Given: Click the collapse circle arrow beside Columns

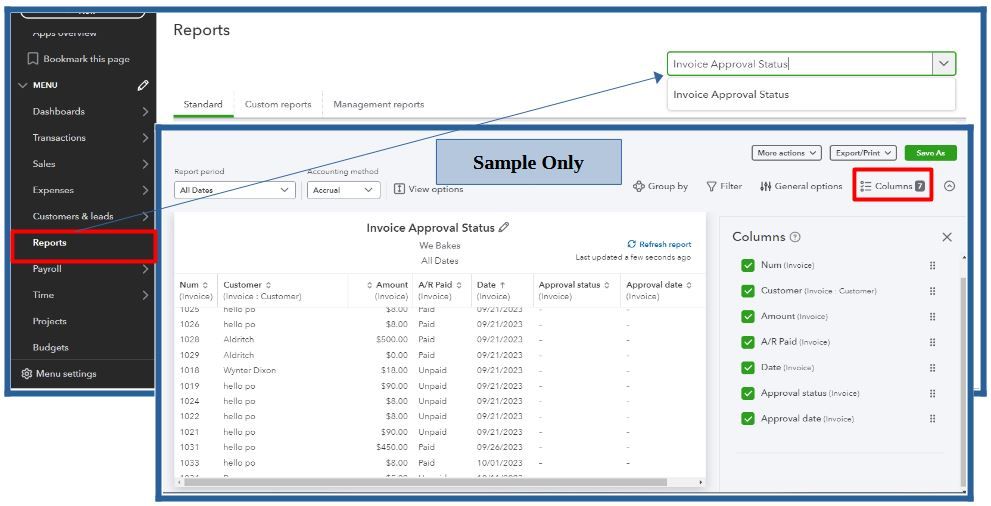Looking at the screenshot, I should (949, 186).
